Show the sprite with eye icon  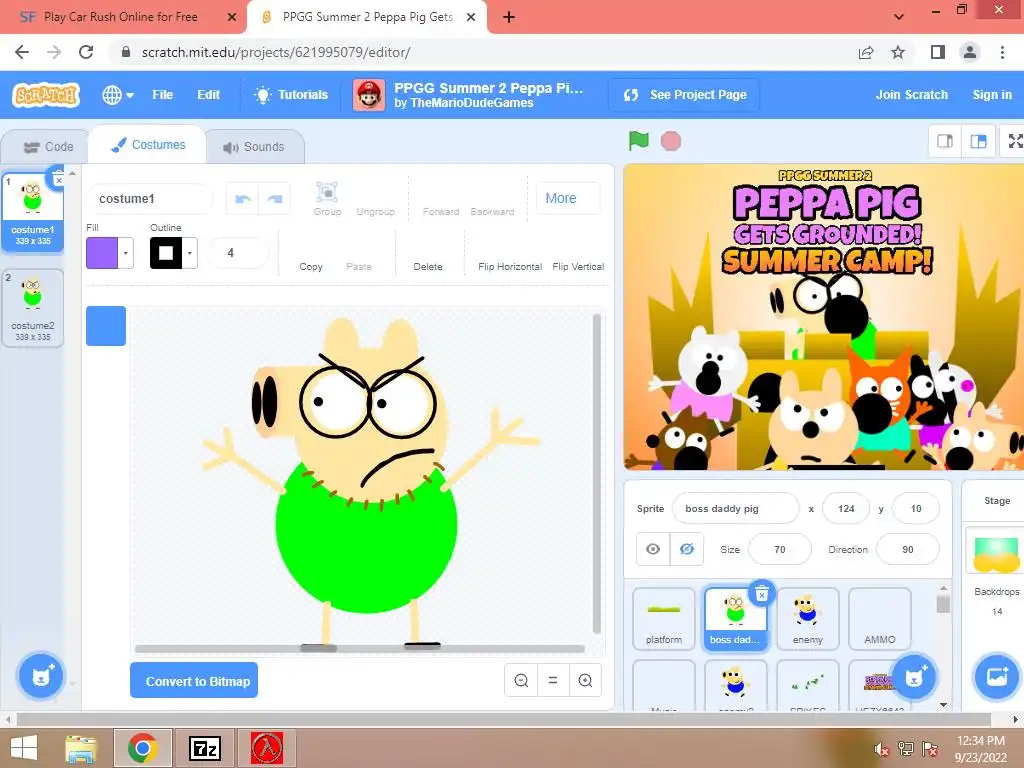click(x=653, y=549)
